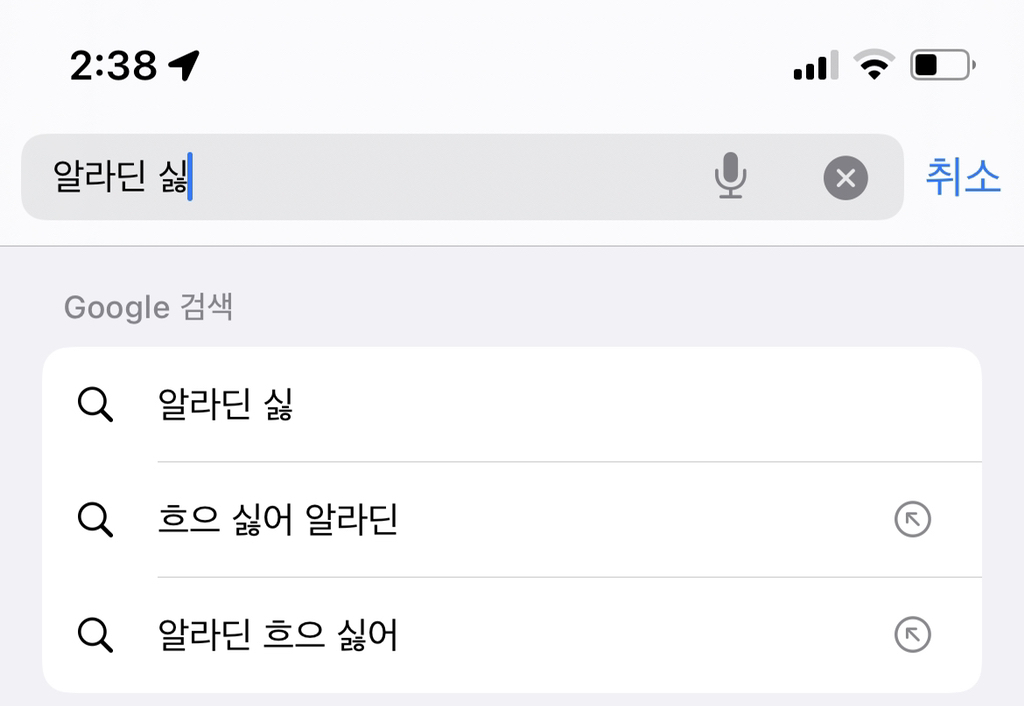Tap the clear (x) icon in search bar
The width and height of the screenshot is (1024, 706).
pos(845,177)
